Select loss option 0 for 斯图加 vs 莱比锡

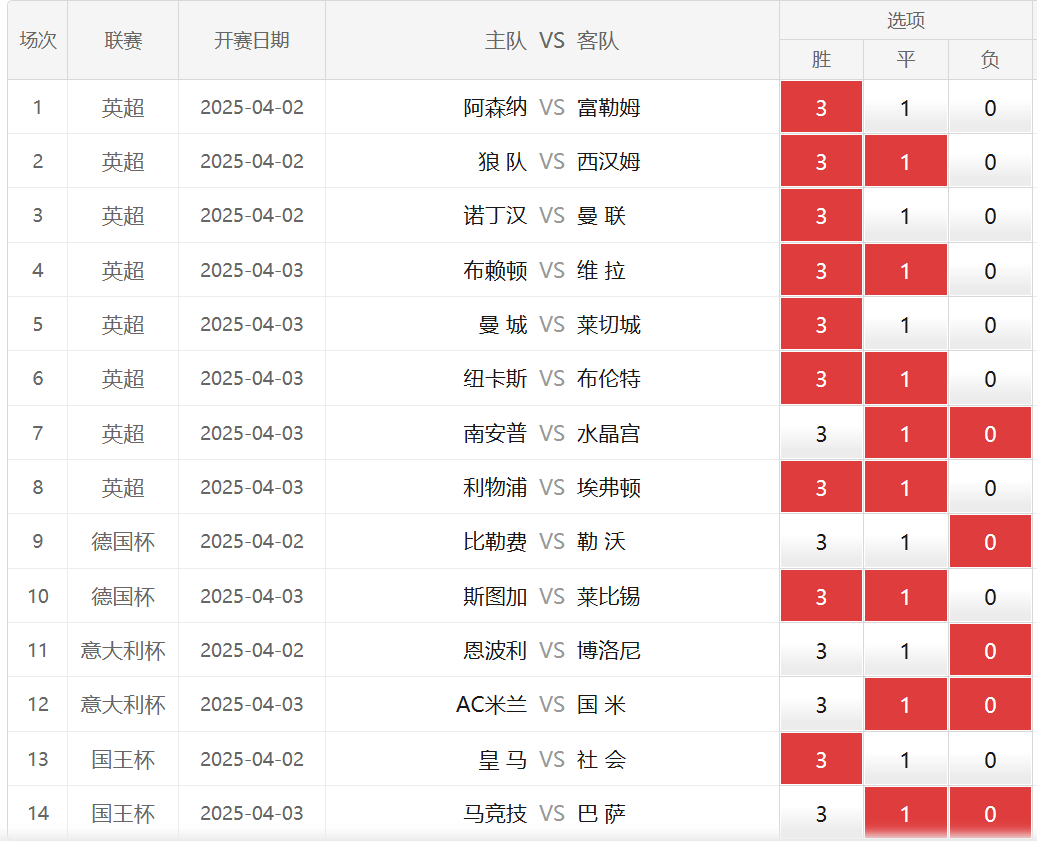[990, 596]
